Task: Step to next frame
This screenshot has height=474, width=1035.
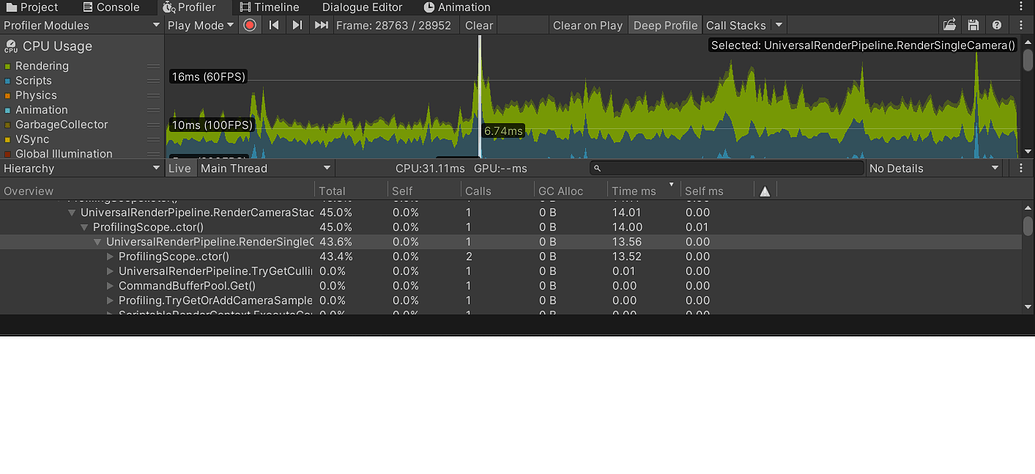Action: [297, 25]
